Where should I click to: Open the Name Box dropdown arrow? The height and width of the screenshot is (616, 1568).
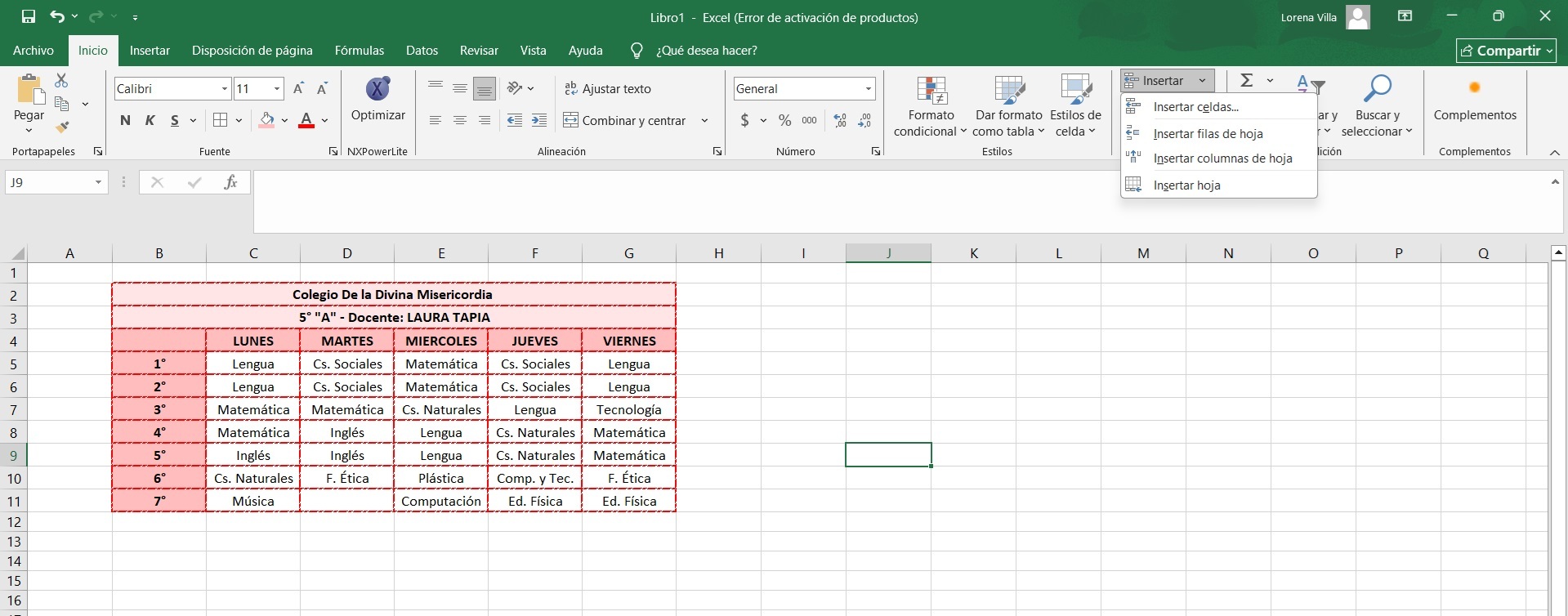[98, 182]
